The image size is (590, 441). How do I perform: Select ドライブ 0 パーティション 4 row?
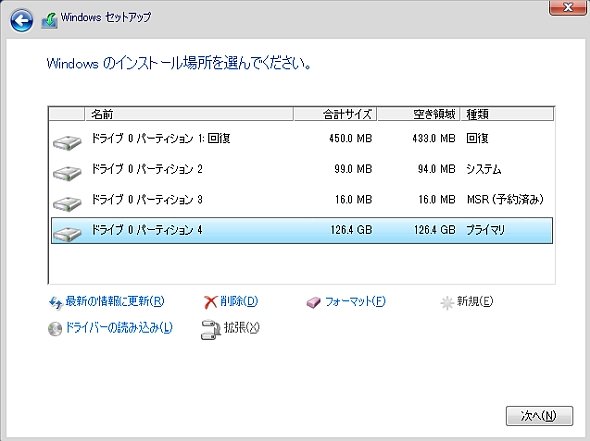[x=302, y=230]
